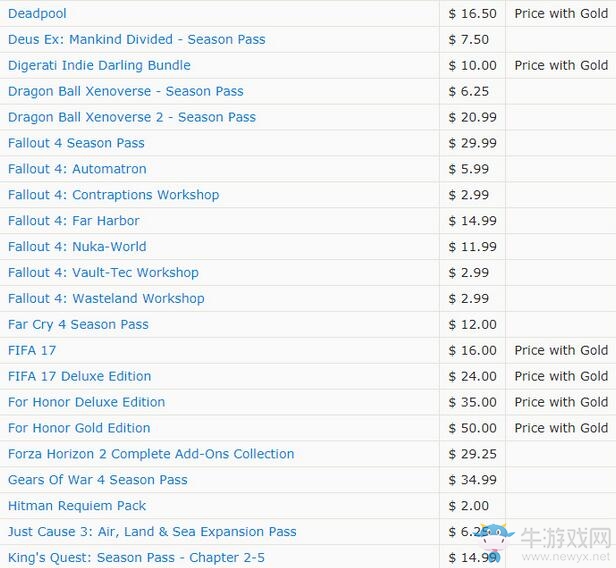This screenshot has width=616, height=568.
Task: Open Fallout 4: Far Harbor link
Action: (x=74, y=221)
